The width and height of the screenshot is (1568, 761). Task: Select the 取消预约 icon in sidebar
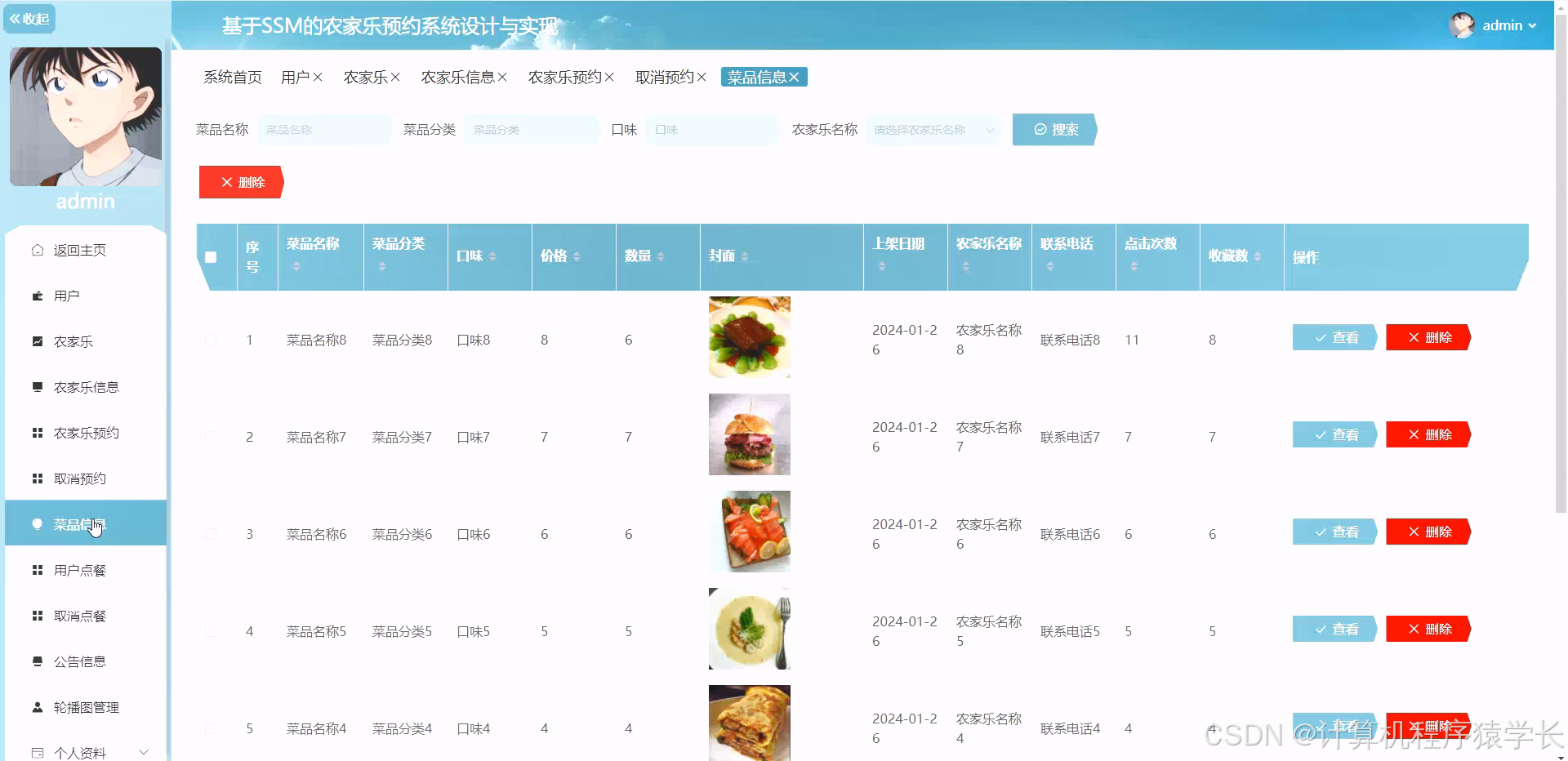pyautogui.click(x=36, y=478)
